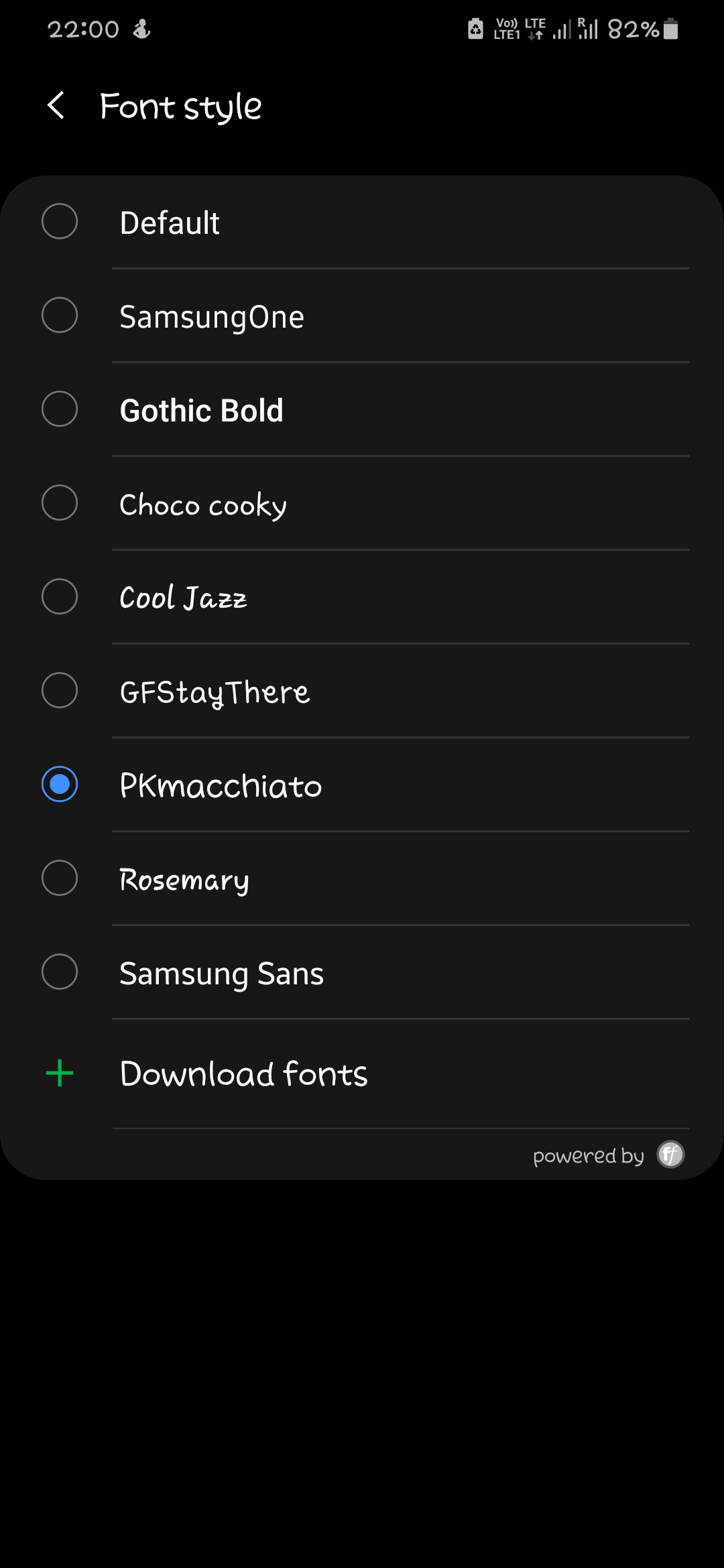
Task: Go back using the arrow icon
Action: pos(56,106)
